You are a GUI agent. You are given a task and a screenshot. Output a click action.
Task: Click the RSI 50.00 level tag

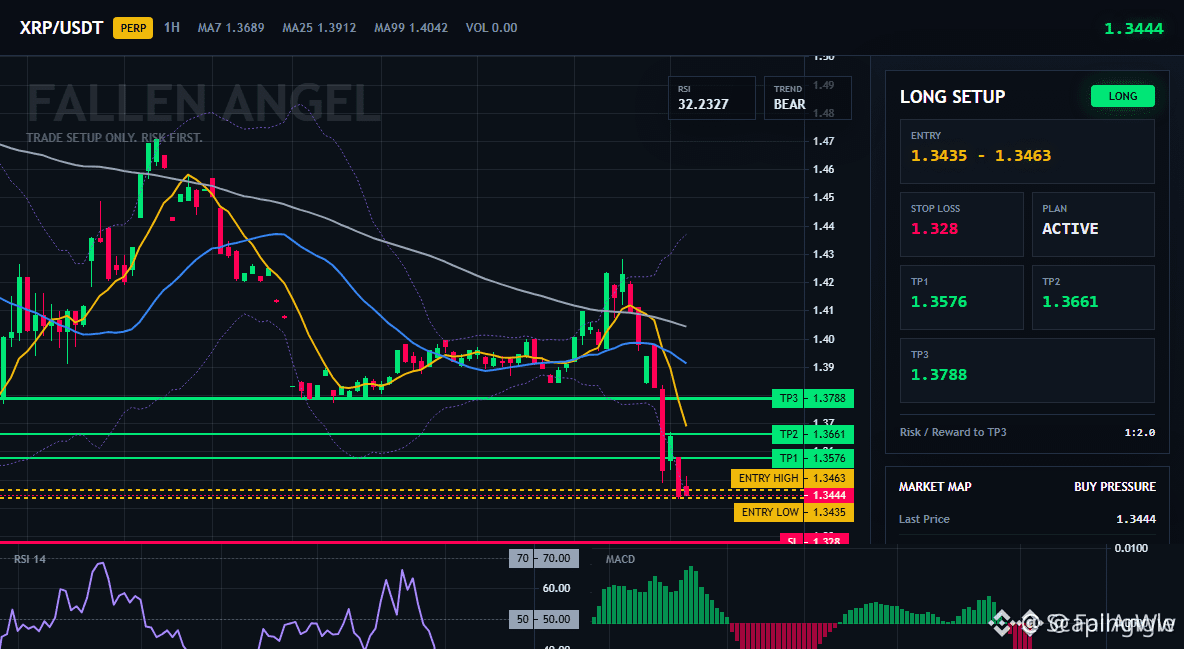coord(544,620)
